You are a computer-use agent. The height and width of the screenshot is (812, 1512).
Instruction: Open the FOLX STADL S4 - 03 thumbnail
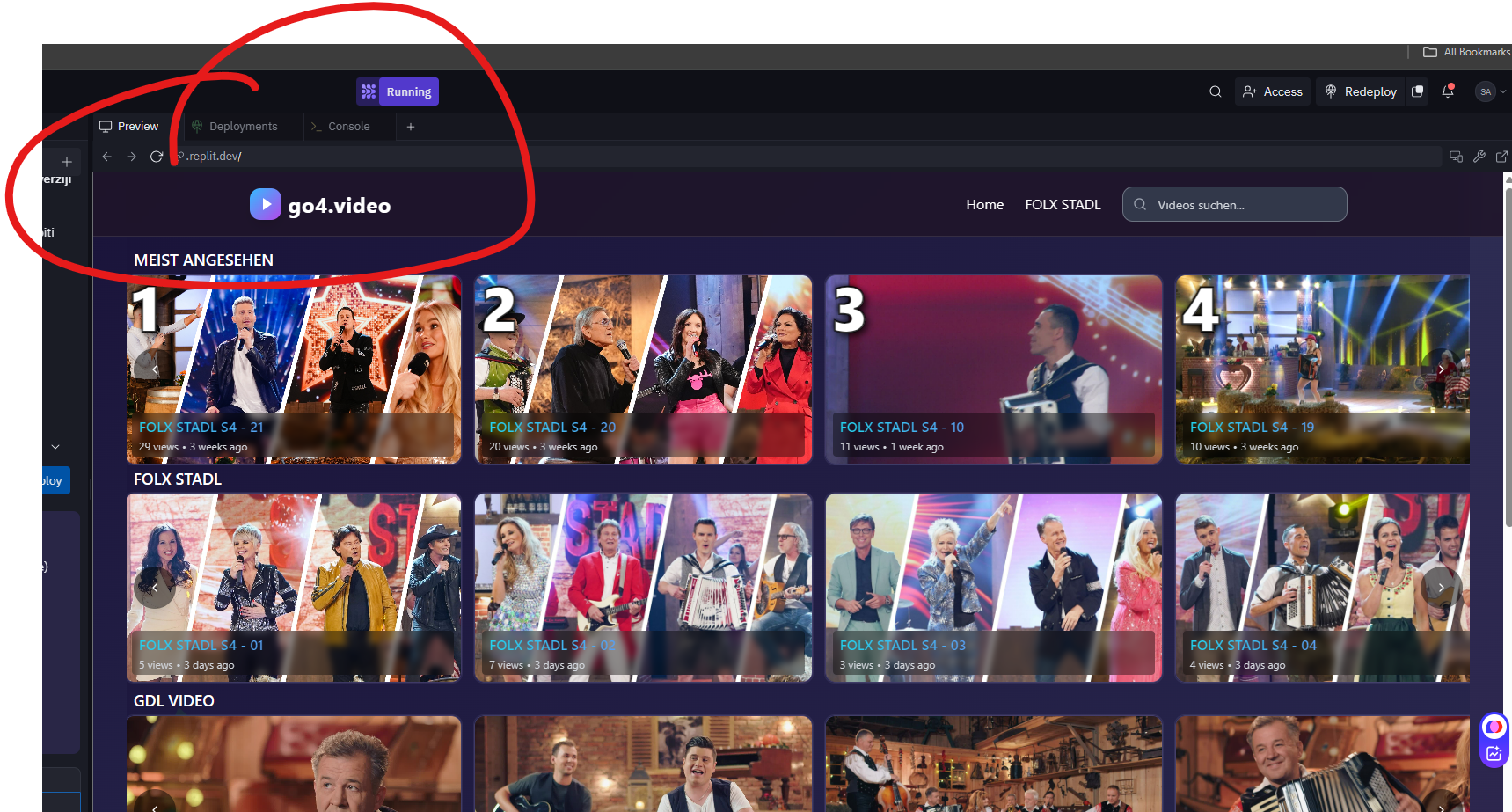pyautogui.click(x=994, y=588)
